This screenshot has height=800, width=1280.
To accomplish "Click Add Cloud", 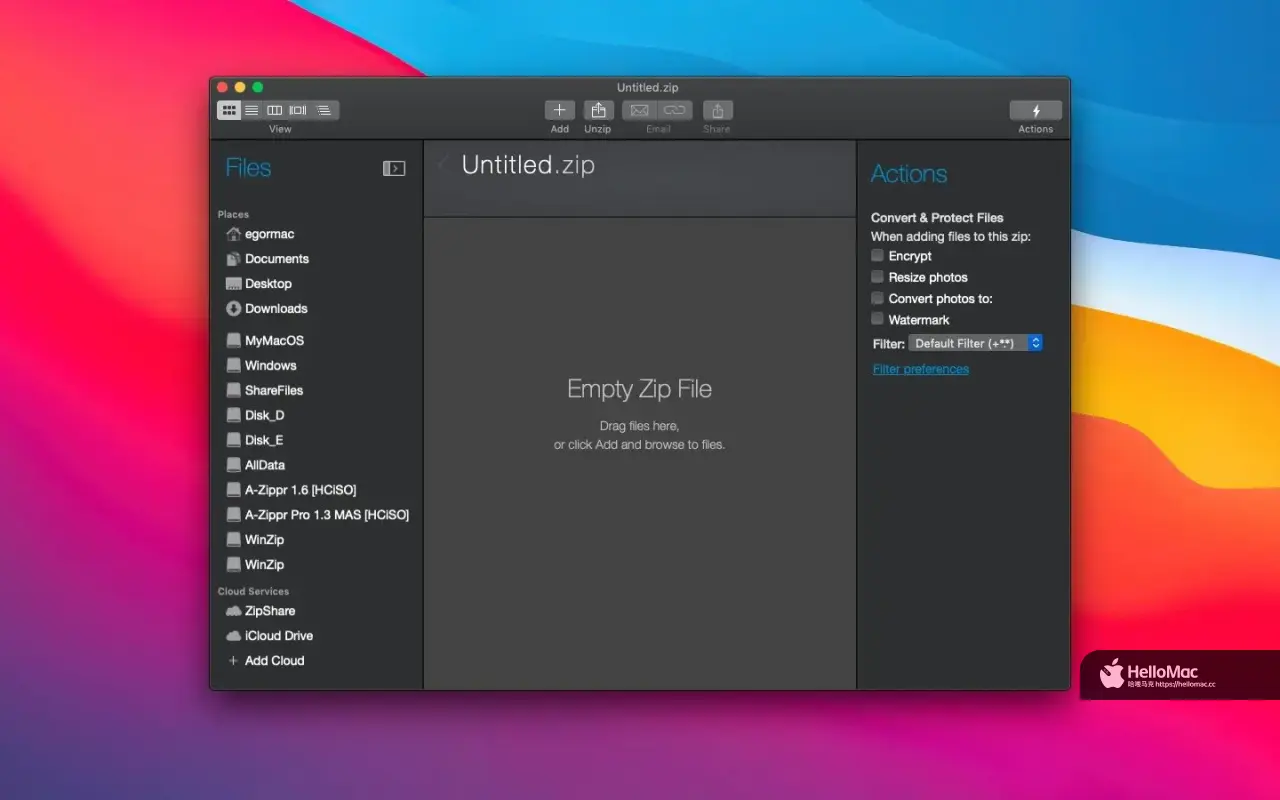I will 265,661.
